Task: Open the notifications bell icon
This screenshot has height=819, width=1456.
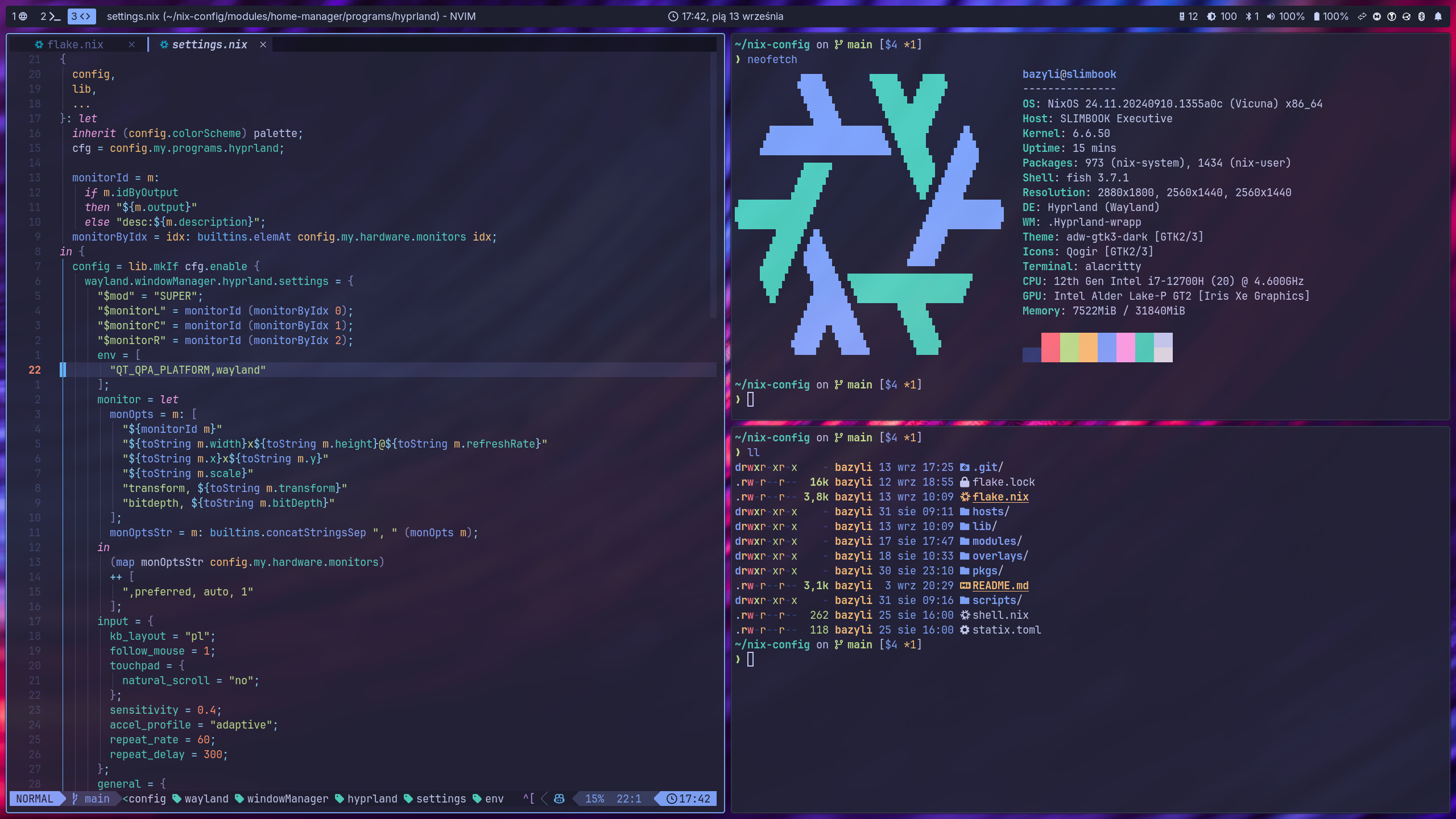Action: [1438, 16]
